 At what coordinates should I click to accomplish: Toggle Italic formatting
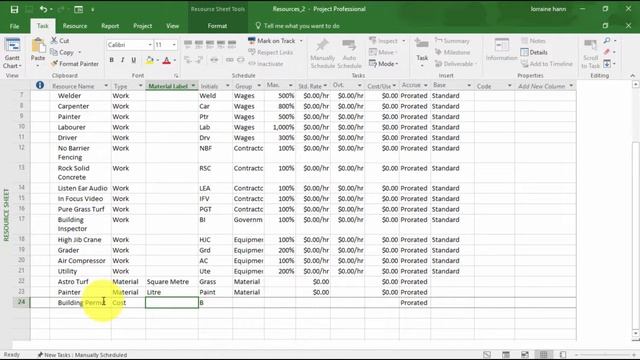[122, 60]
